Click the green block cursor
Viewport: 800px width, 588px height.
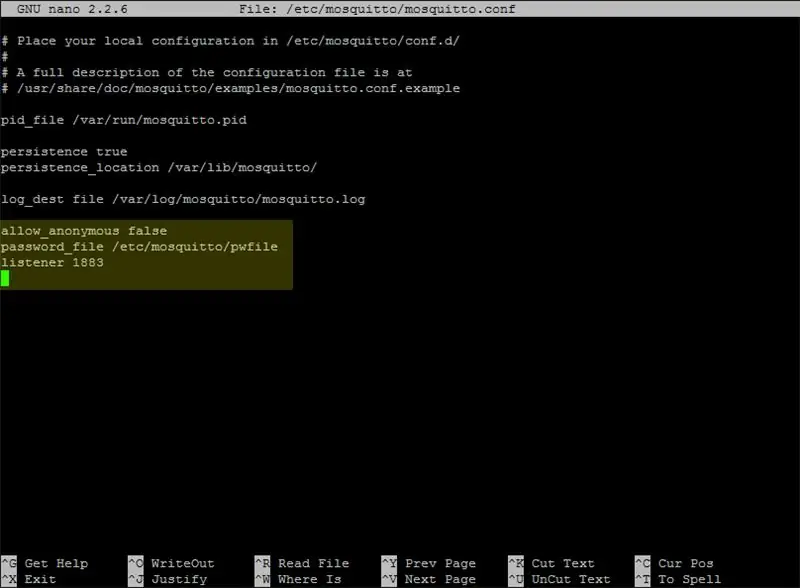5,278
